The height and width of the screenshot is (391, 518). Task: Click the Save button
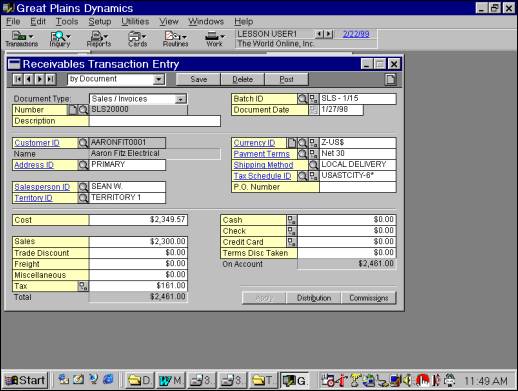click(198, 79)
